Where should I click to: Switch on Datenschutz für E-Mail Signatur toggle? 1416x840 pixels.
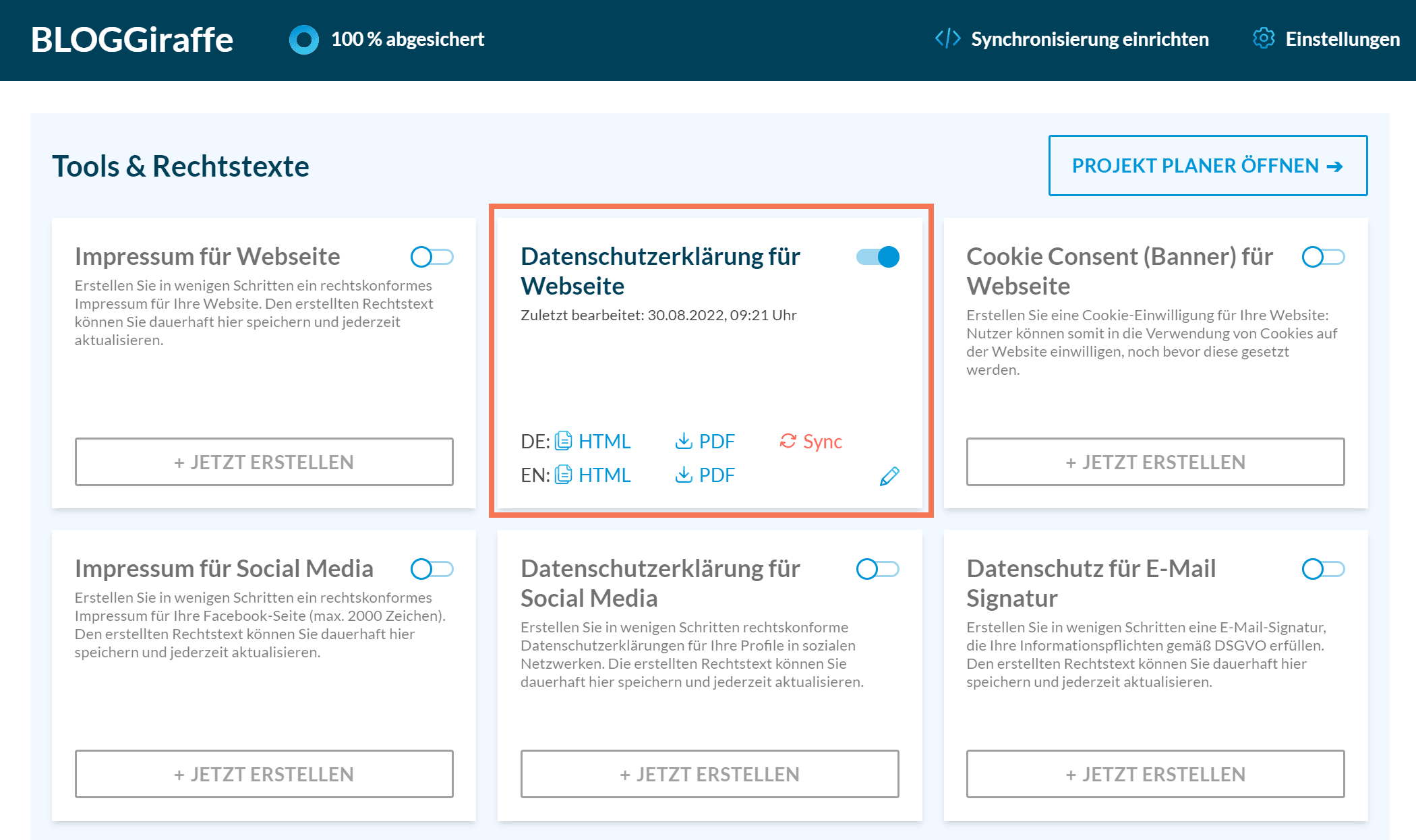1323,569
